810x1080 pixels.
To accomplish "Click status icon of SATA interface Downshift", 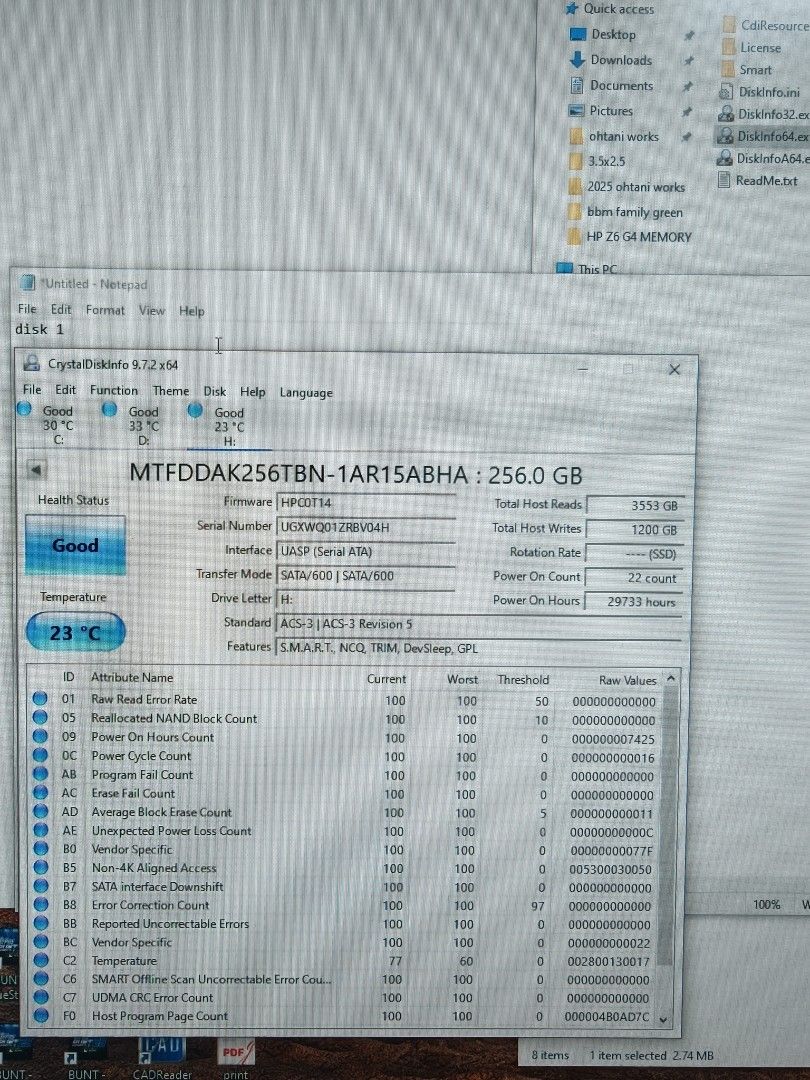I will 40,886.
